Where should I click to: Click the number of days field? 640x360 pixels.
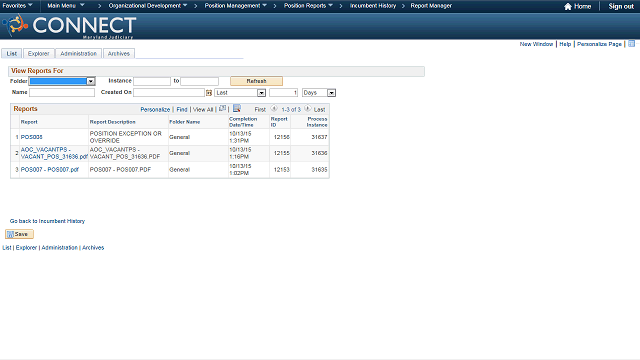click(x=283, y=93)
